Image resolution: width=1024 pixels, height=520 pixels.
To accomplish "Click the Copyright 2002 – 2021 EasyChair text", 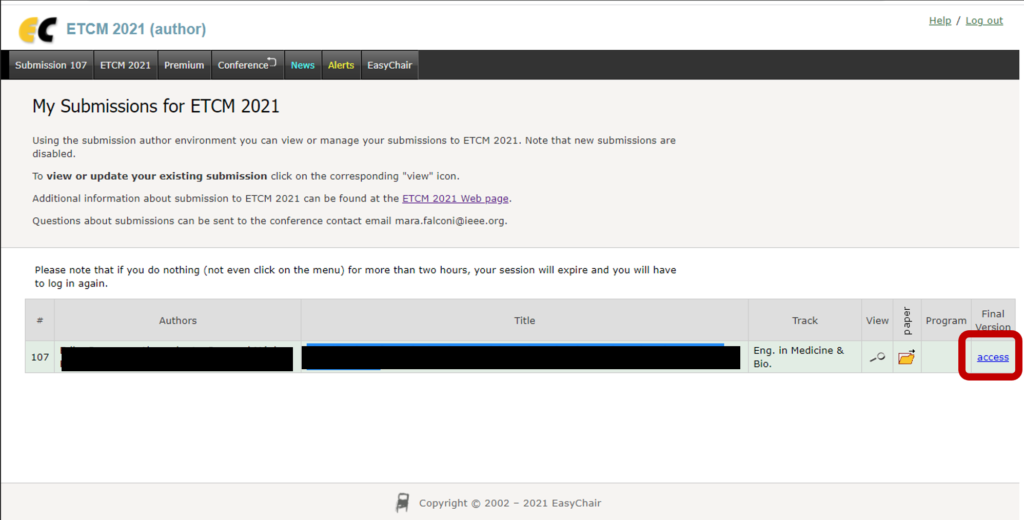I will coord(510,503).
